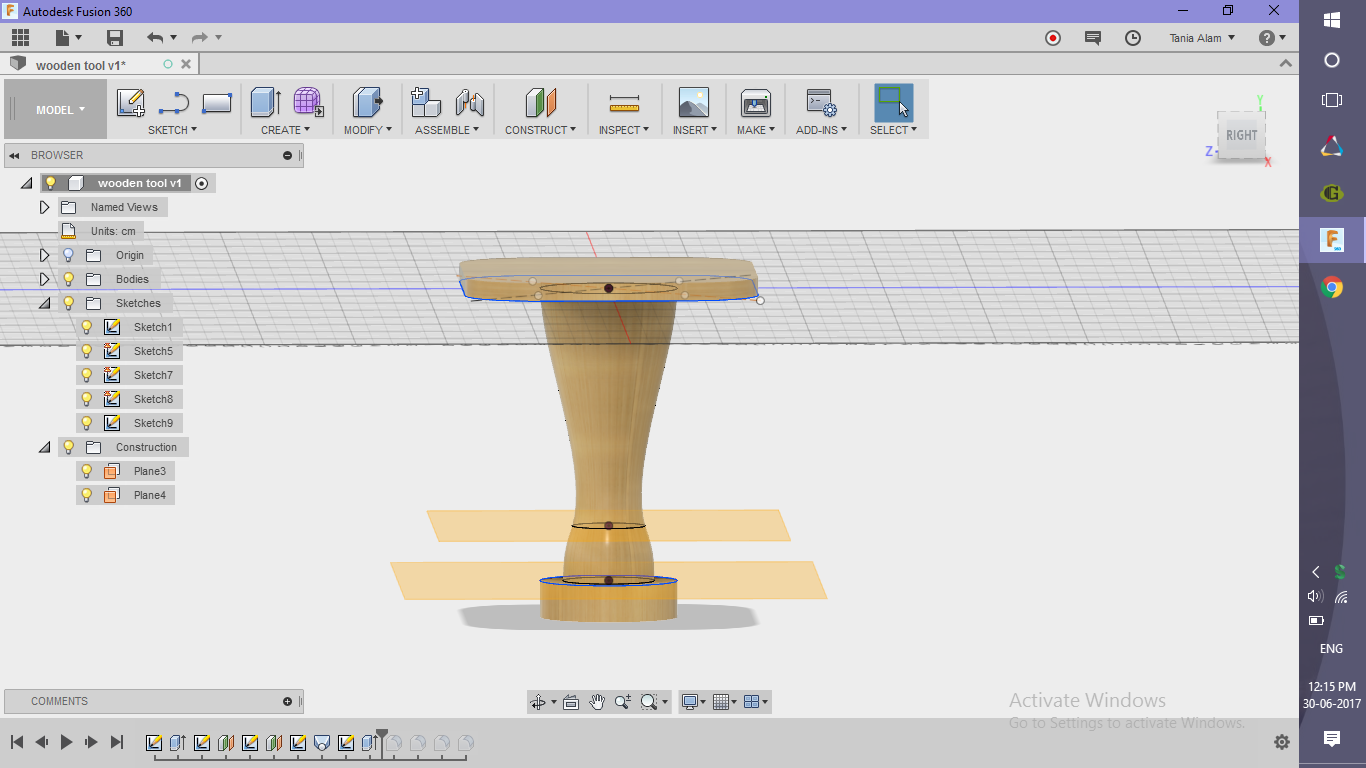Select the Line sketch tool
1366x768 pixels.
point(174,103)
